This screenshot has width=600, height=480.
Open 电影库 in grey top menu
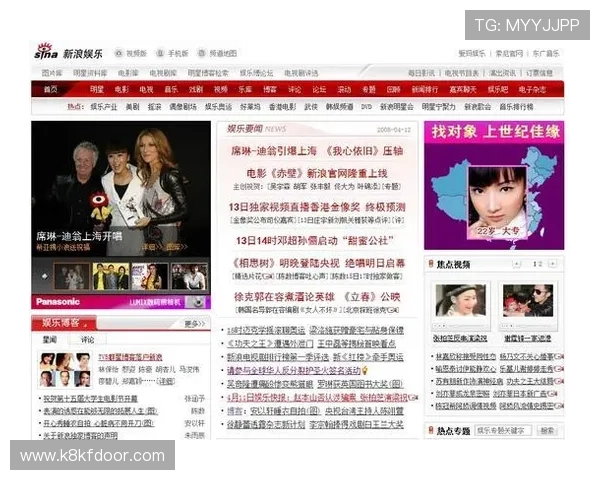tap(128, 73)
